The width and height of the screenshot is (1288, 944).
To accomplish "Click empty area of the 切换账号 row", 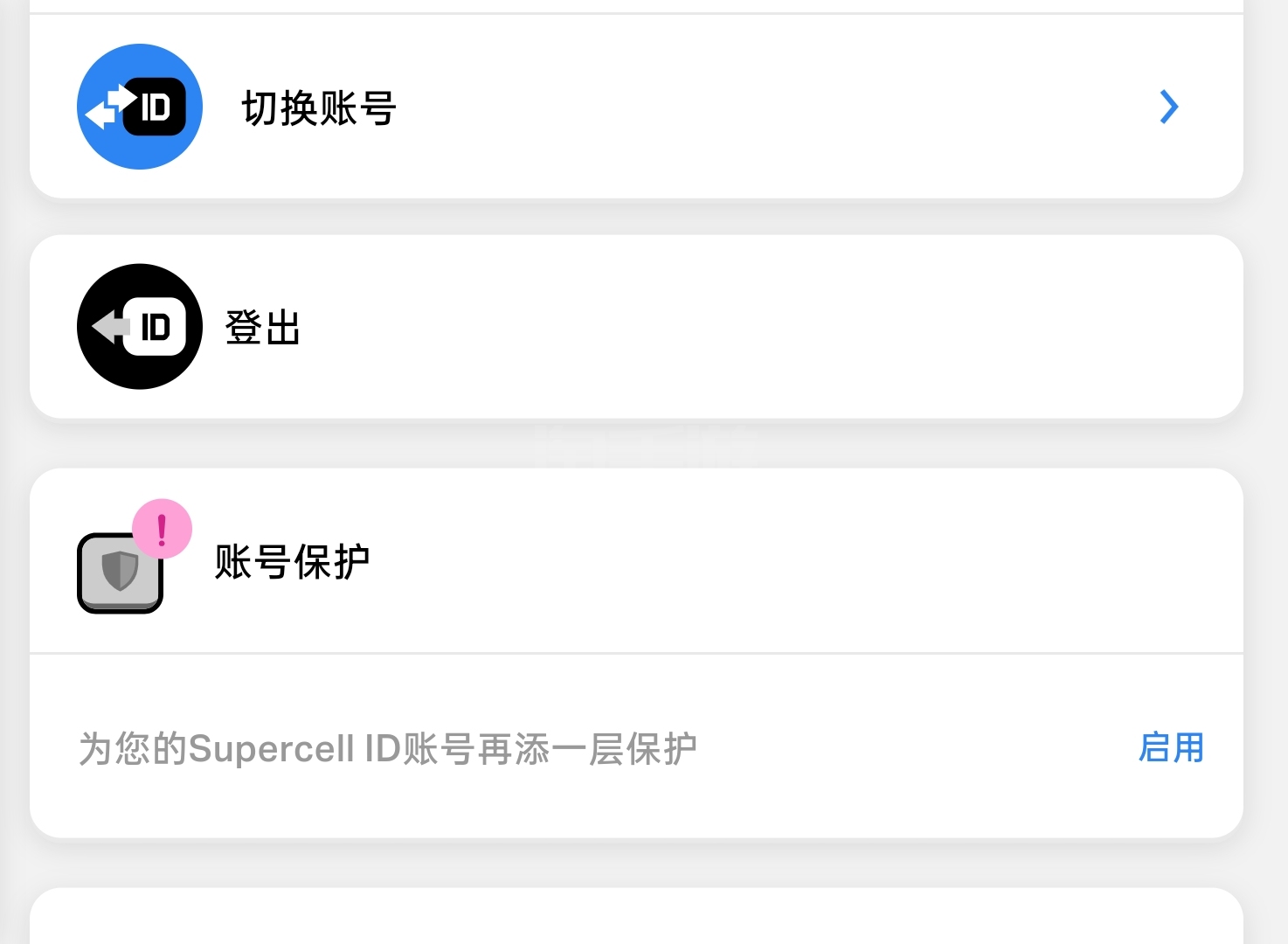I will tap(769, 107).
